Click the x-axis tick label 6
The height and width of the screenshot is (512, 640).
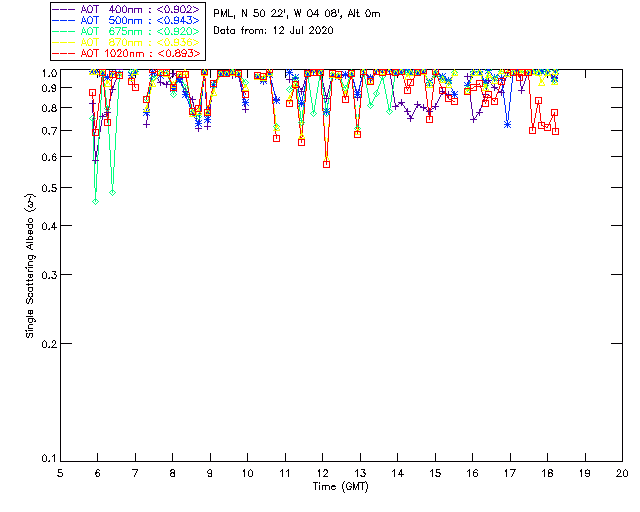98,473
